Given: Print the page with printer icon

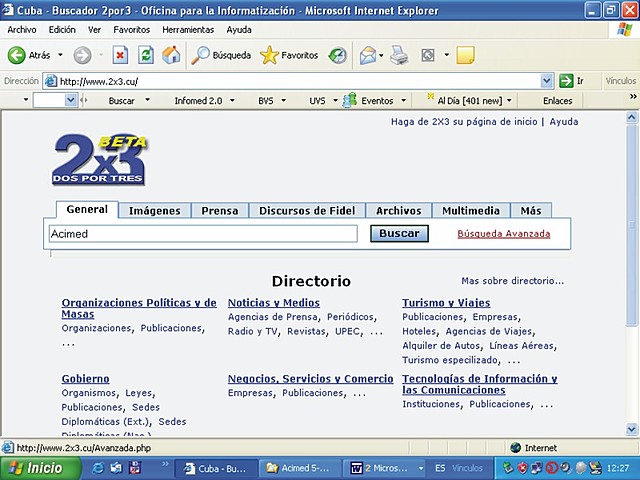Looking at the screenshot, I should [399, 55].
